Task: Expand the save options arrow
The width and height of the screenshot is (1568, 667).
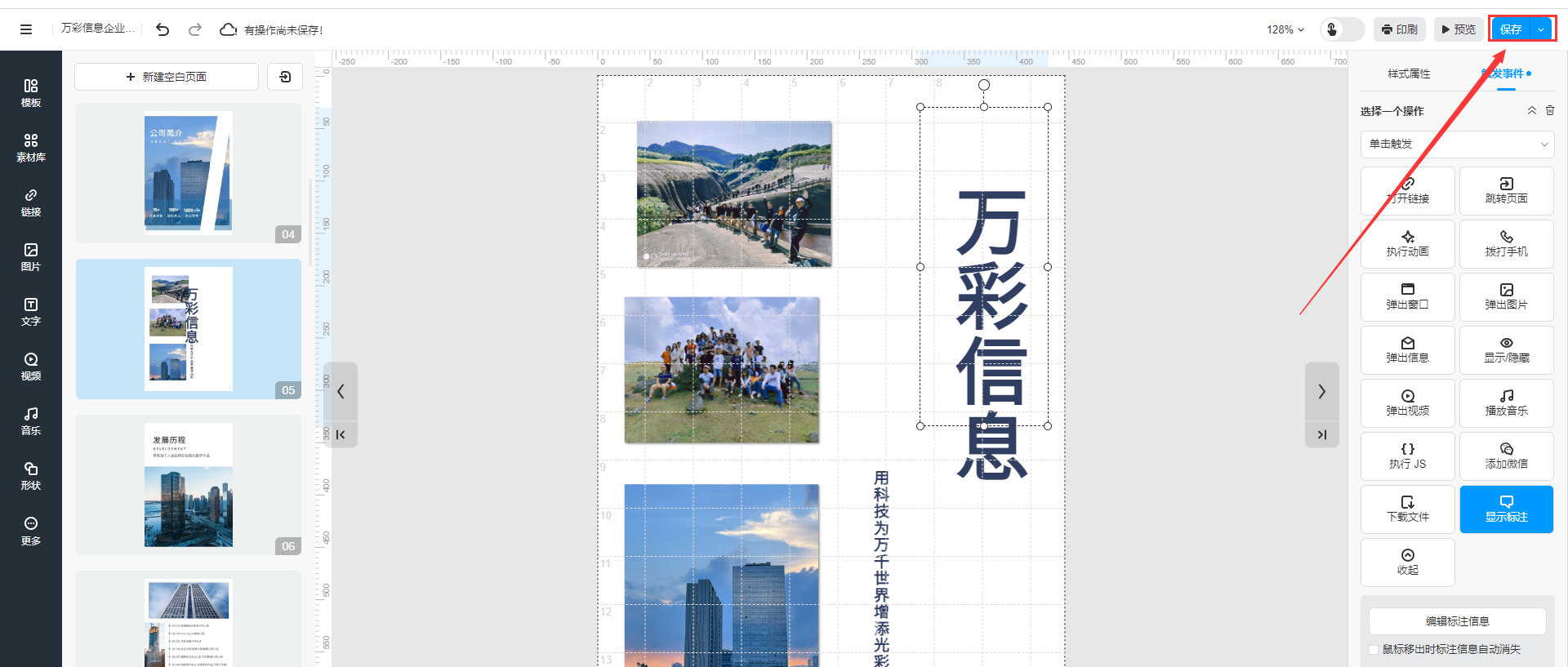Action: point(1541,29)
